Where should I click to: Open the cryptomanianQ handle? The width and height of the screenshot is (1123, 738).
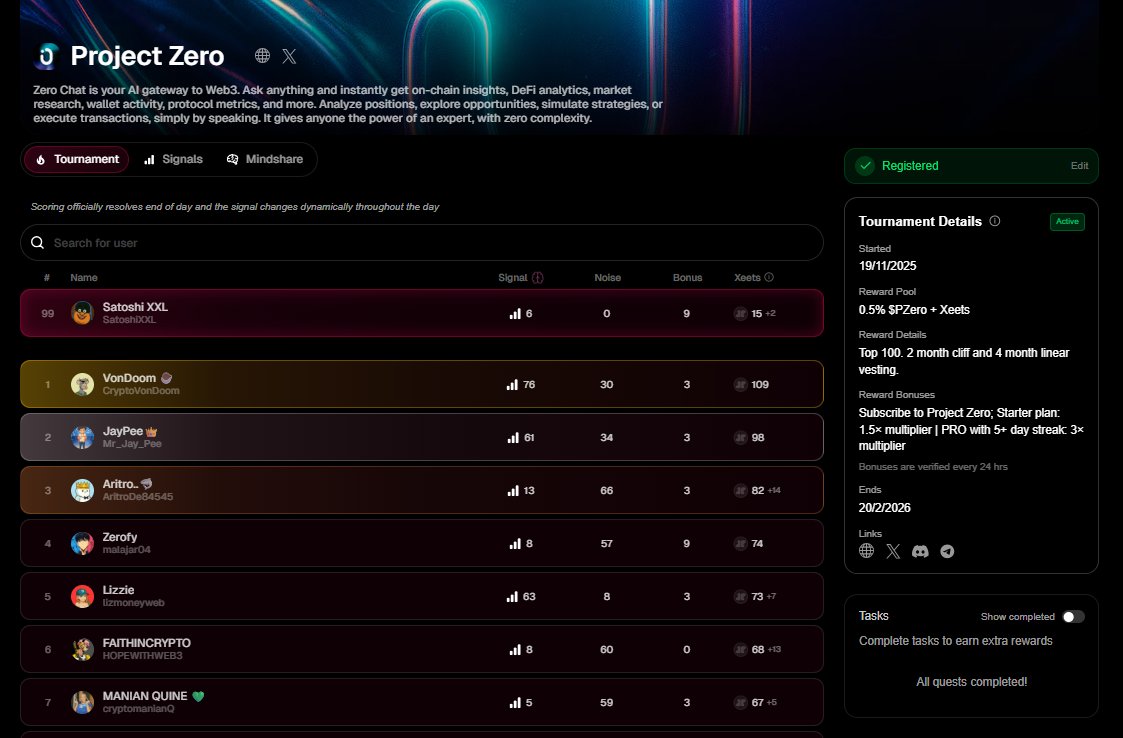138,709
